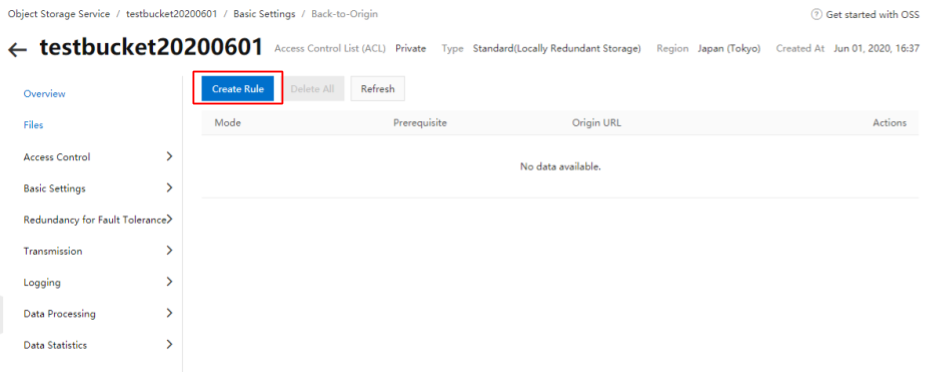The width and height of the screenshot is (935, 381).
Task: Click the 'Jun 01, 2020, 16:37' timestamp
Action: [877, 49]
